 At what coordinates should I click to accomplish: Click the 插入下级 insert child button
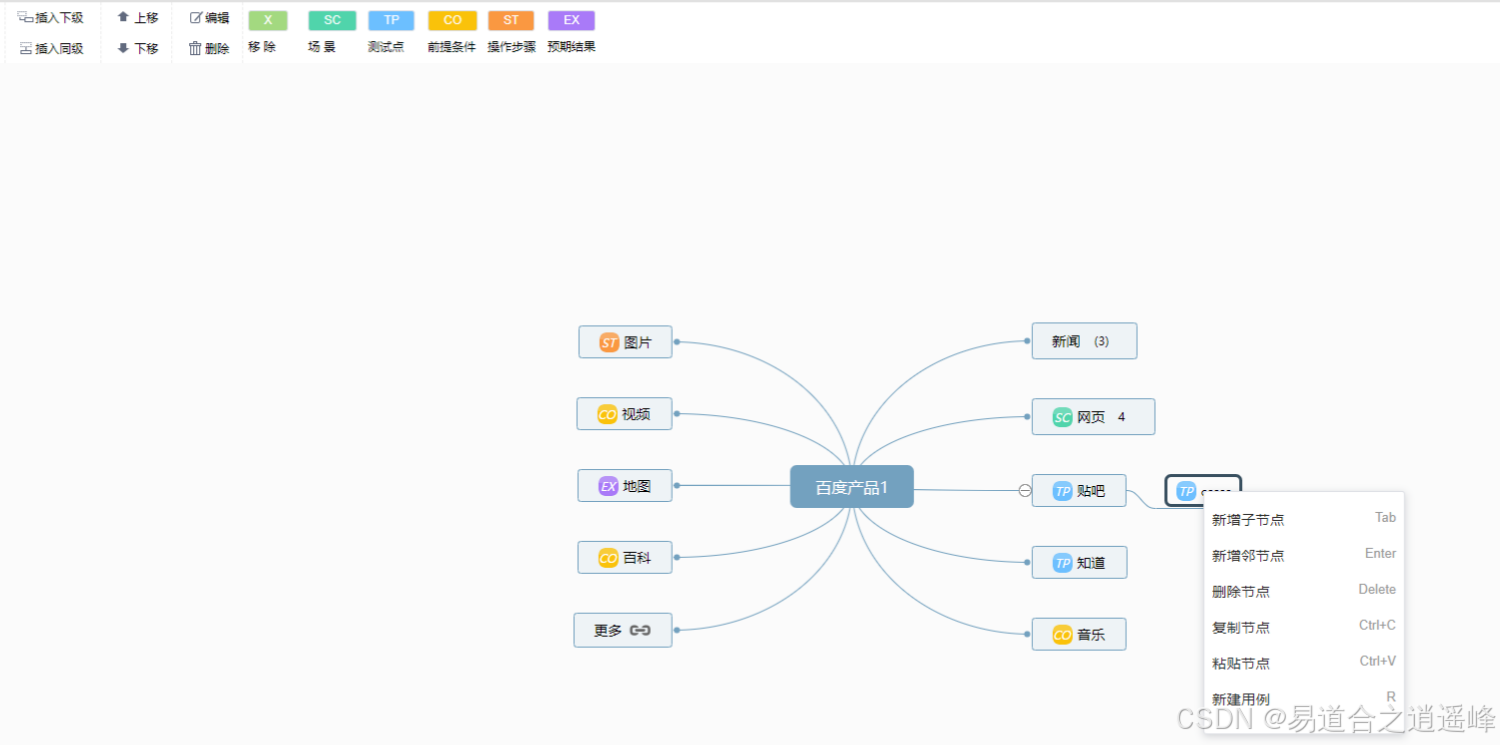51,17
